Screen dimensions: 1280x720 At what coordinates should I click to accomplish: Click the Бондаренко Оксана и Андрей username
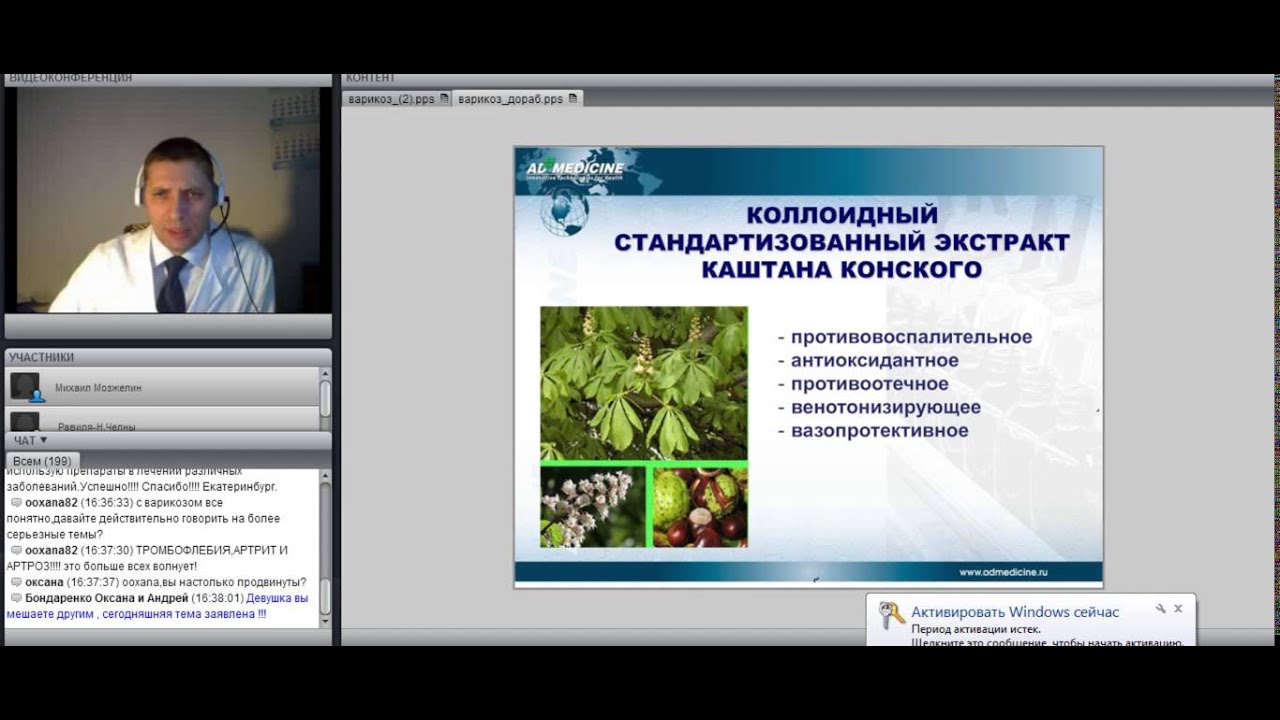(106, 598)
